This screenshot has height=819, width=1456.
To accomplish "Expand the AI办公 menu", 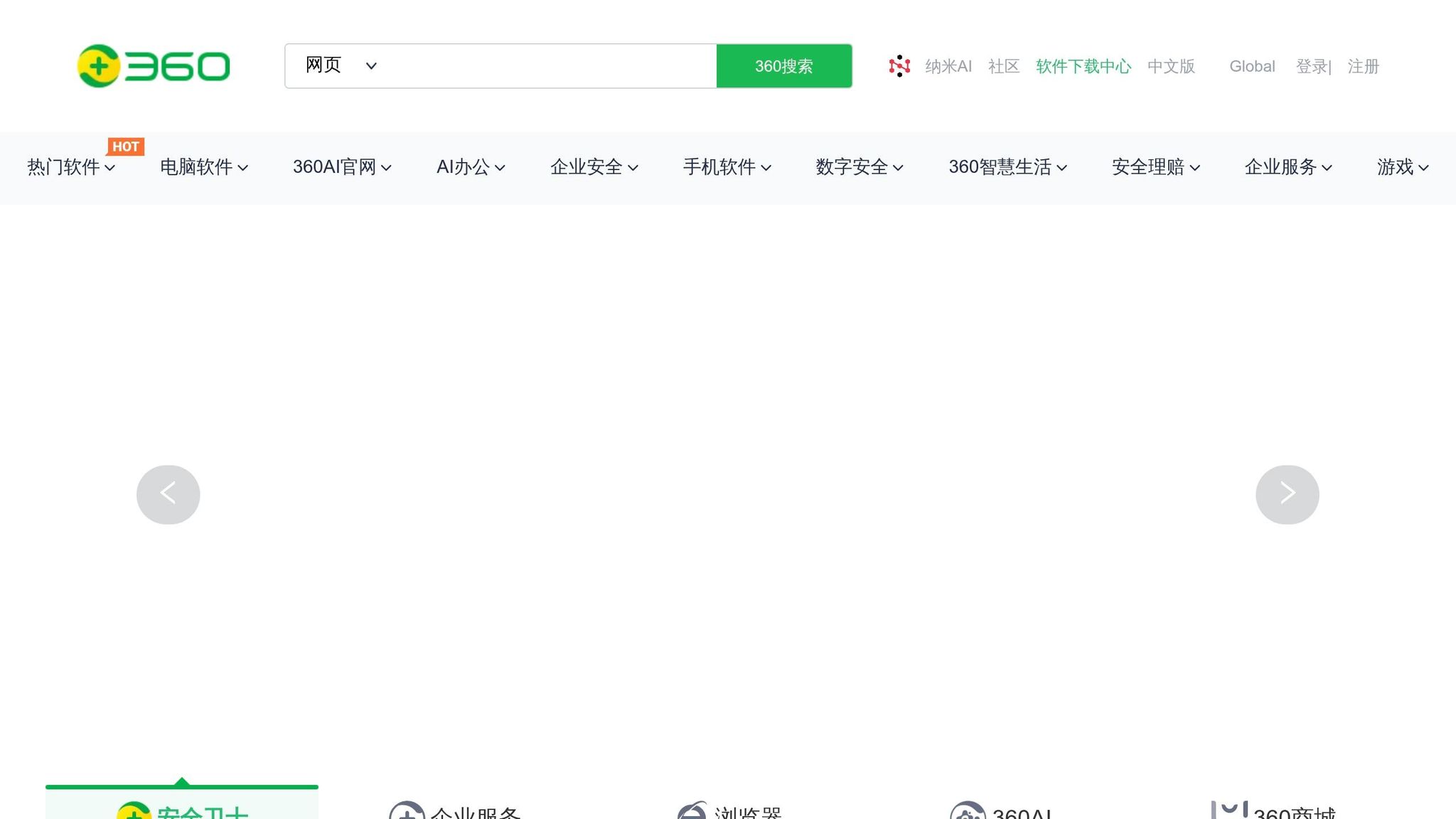I will [x=471, y=167].
